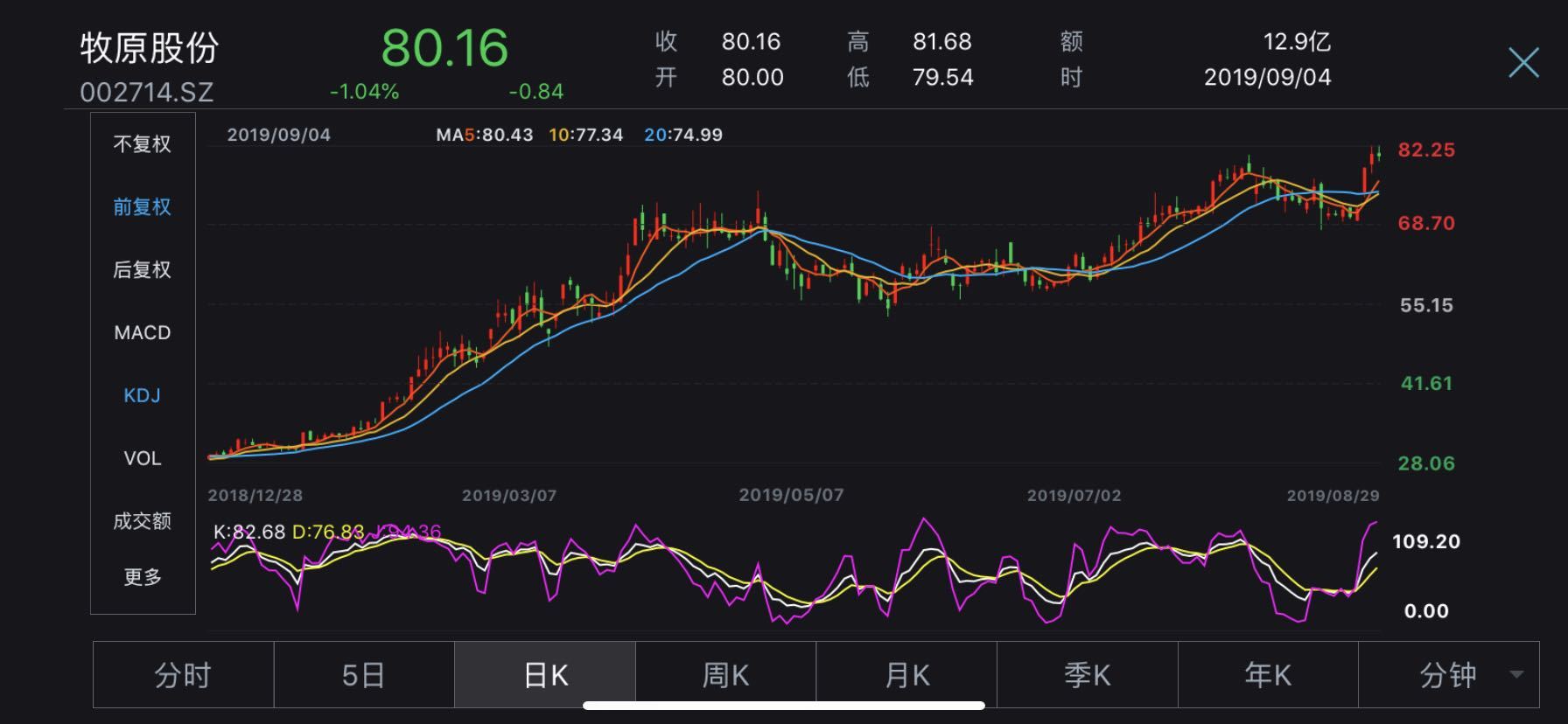Click the price change -0.84
This screenshot has height=724, width=1568.
pos(536,92)
